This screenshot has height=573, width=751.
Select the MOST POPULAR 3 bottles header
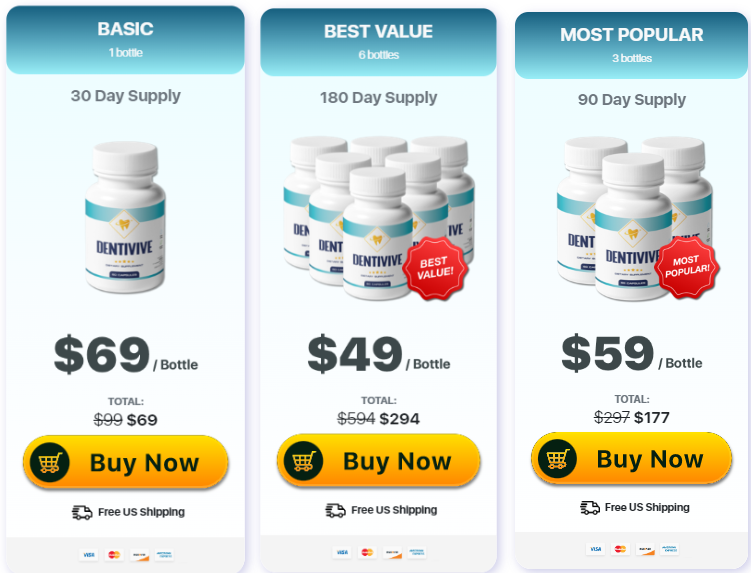click(x=632, y=46)
